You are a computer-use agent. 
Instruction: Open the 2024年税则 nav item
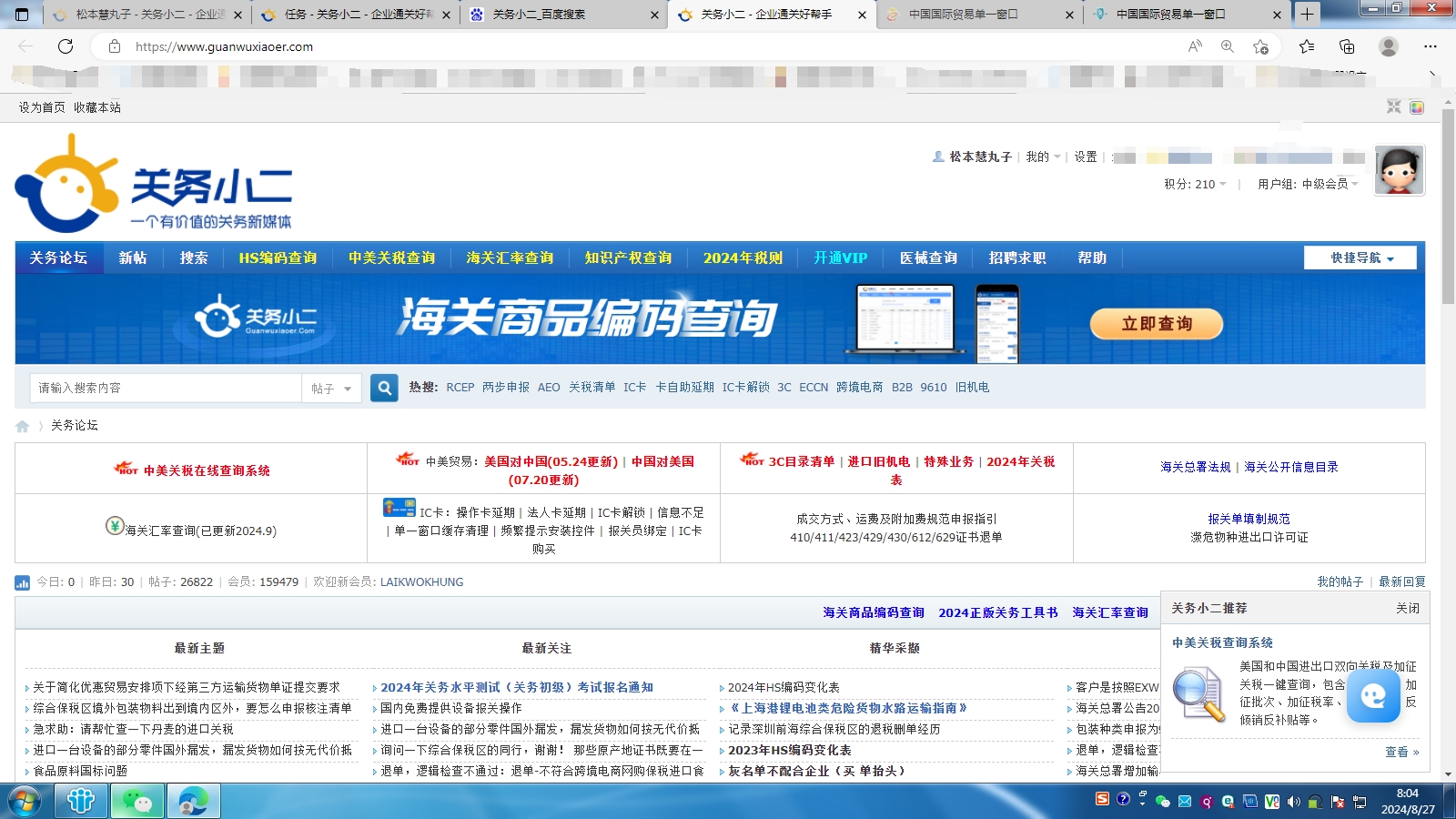click(x=743, y=258)
